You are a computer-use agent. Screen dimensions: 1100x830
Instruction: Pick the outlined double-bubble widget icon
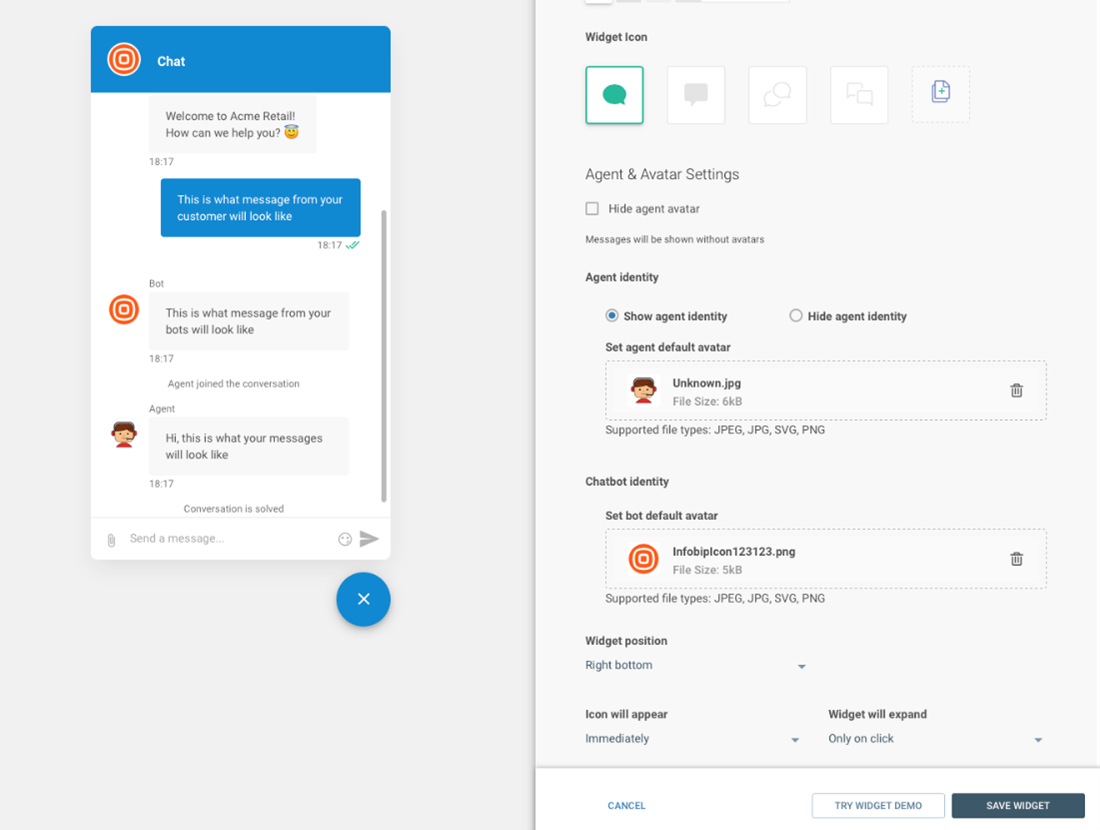(x=777, y=95)
